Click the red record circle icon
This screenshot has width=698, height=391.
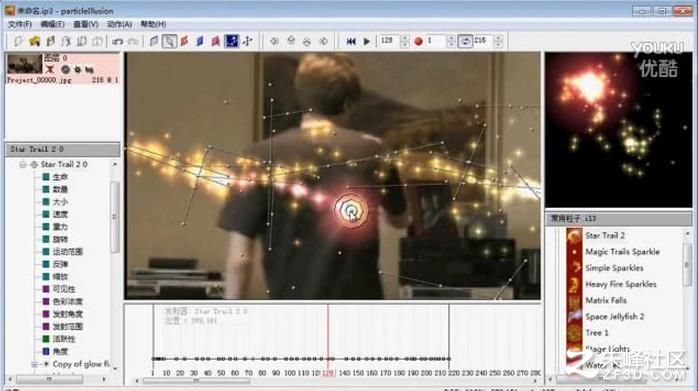pos(418,41)
